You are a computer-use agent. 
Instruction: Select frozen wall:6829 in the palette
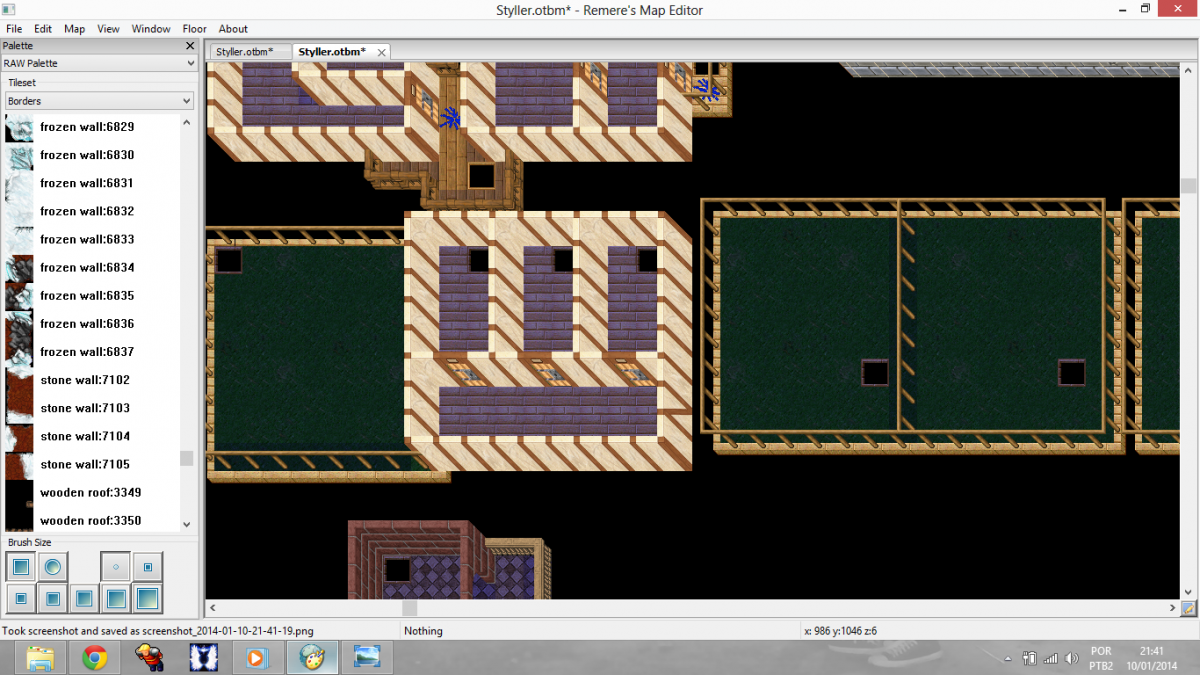(92, 127)
